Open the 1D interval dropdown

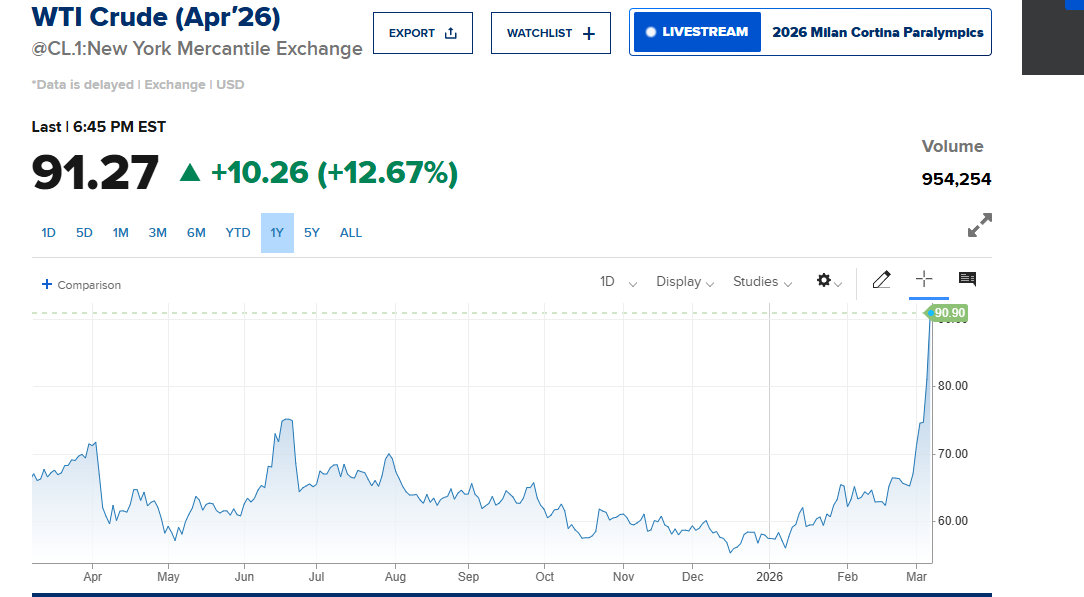click(617, 282)
